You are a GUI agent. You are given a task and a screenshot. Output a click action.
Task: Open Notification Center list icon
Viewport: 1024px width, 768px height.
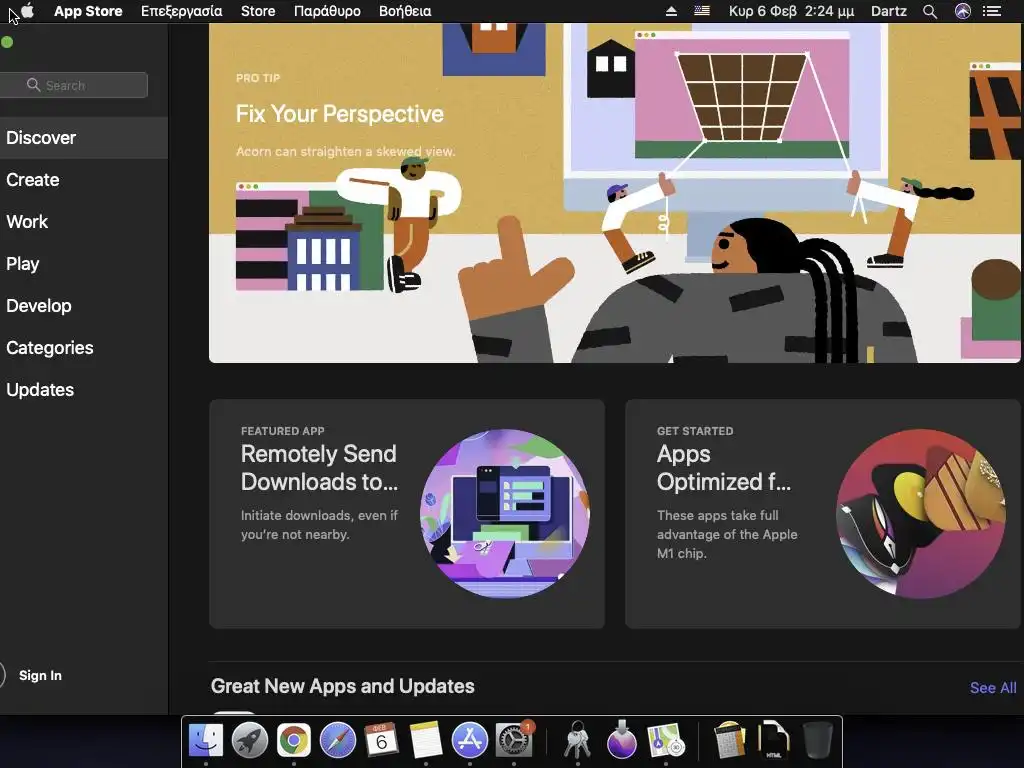(992, 11)
